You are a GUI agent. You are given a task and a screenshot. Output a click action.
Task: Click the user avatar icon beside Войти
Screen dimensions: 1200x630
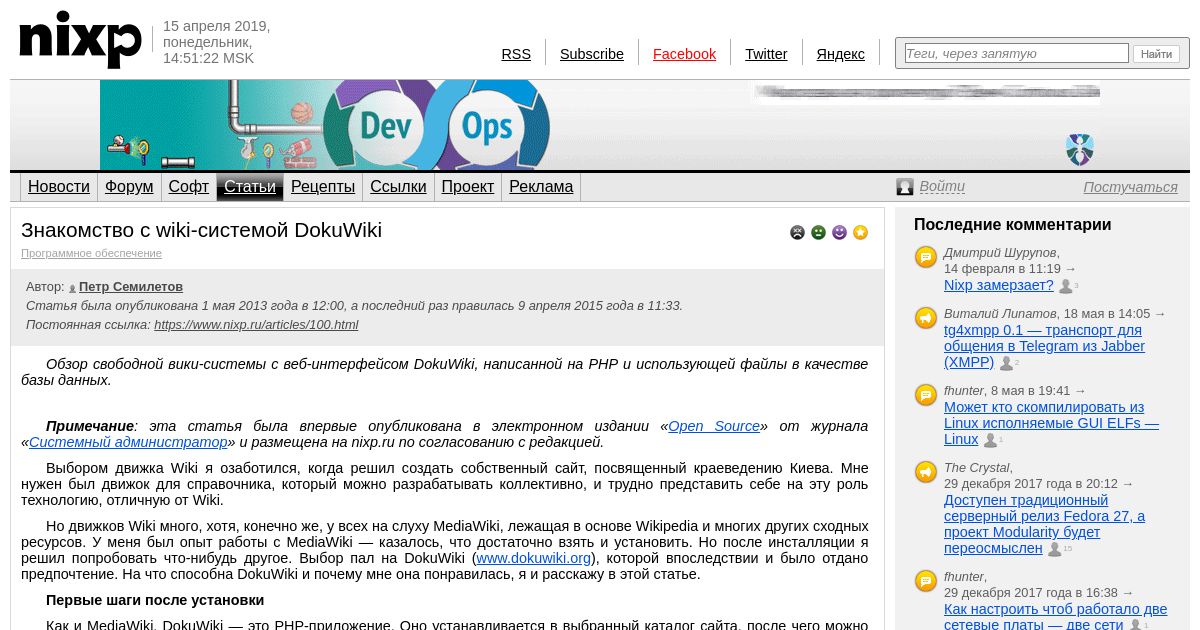pyautogui.click(x=905, y=187)
